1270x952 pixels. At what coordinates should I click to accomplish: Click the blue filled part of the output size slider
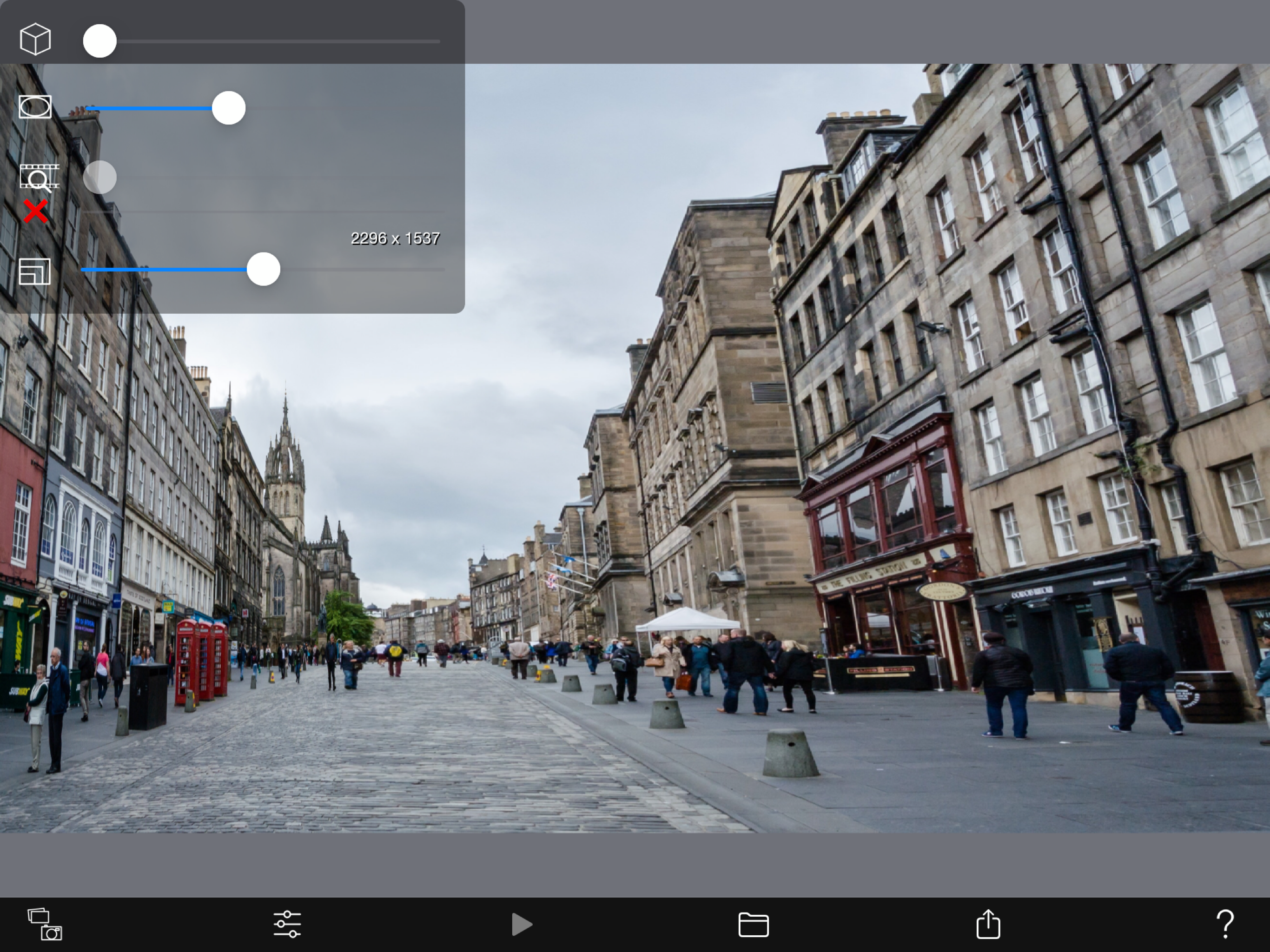(164, 269)
